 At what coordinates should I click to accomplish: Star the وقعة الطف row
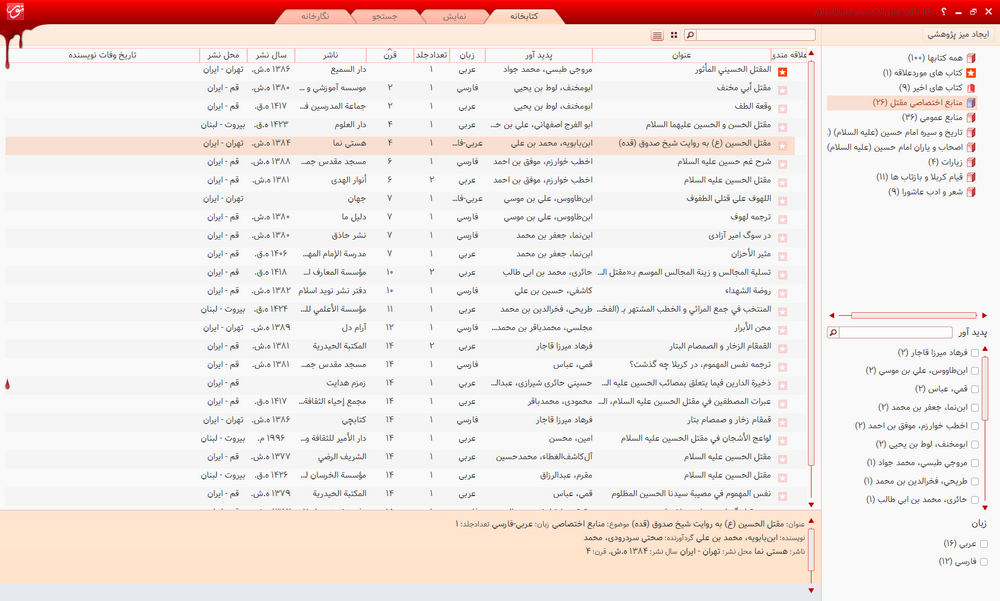[x=783, y=109]
